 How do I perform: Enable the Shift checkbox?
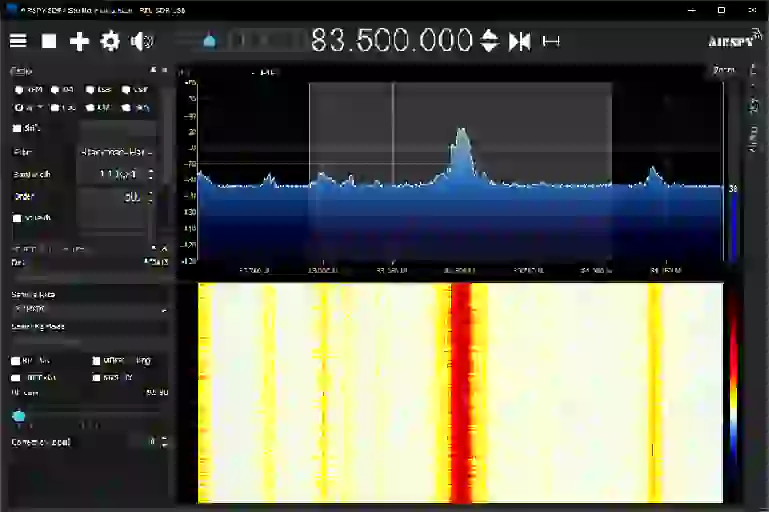(26, 128)
